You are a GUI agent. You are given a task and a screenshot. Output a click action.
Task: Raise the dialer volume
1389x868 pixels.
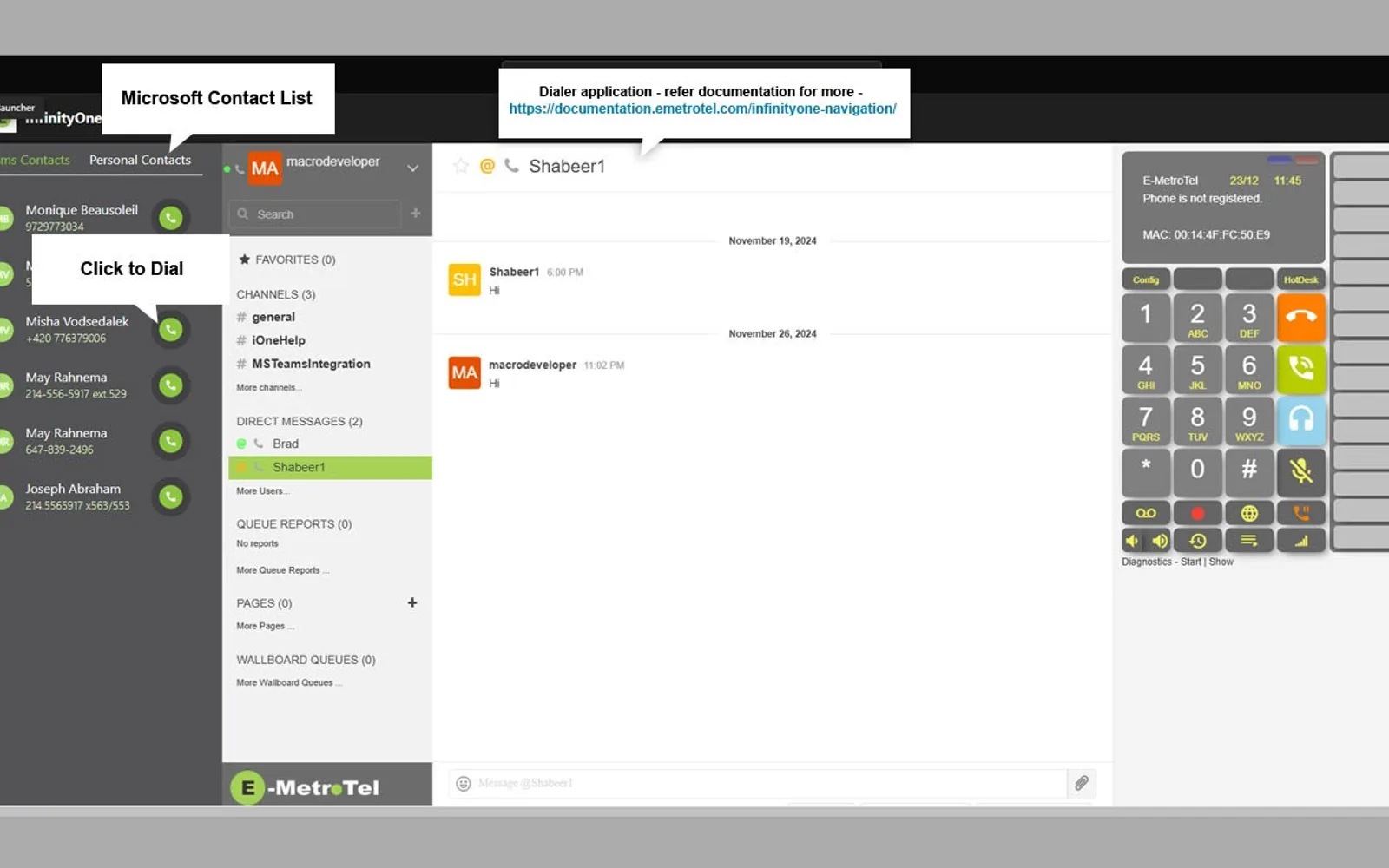(1160, 541)
